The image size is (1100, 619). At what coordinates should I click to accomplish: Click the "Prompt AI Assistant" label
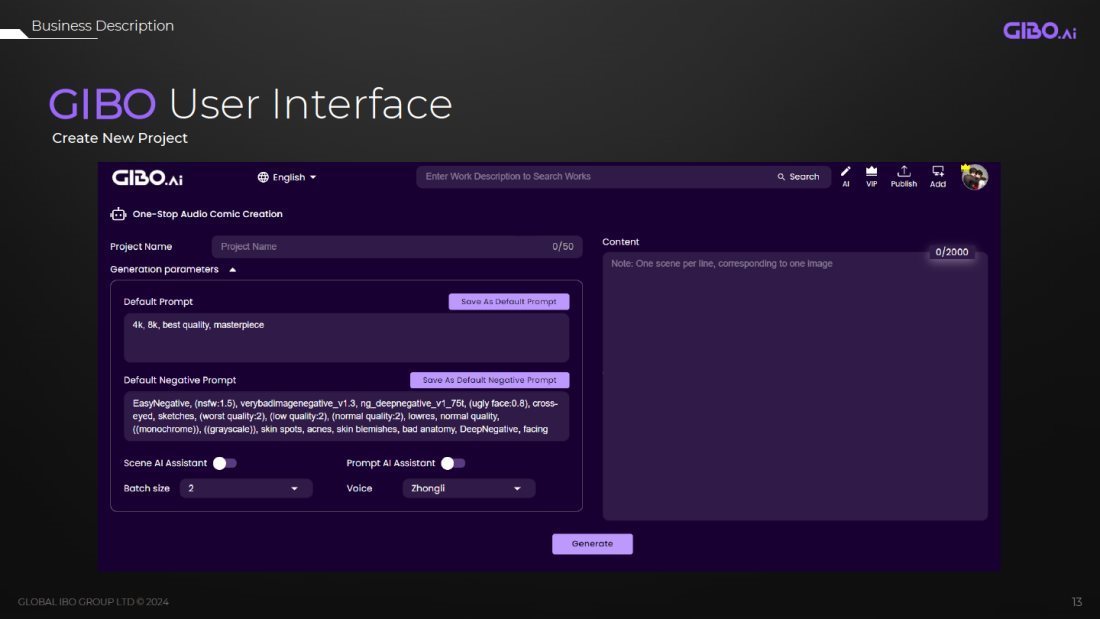pos(391,463)
